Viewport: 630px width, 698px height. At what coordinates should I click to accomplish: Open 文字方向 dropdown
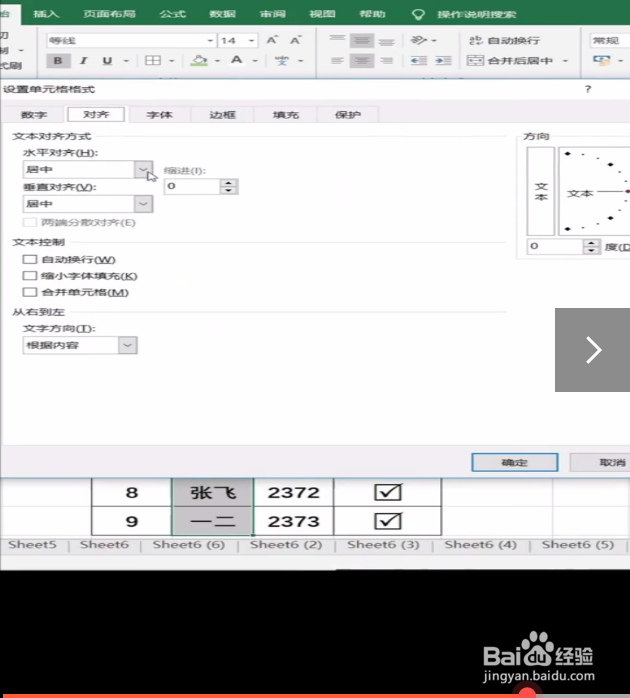point(127,345)
